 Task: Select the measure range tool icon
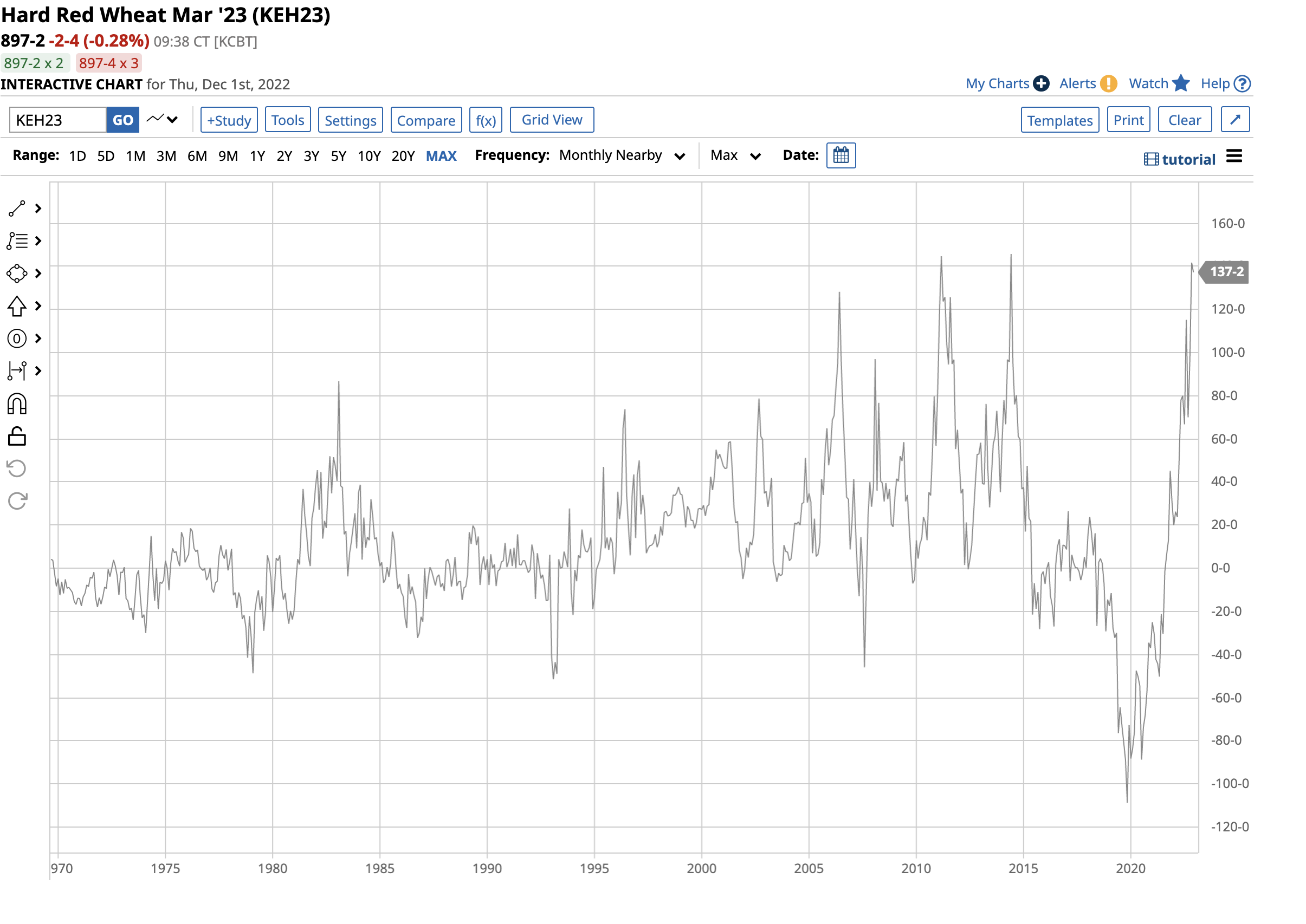(16, 371)
